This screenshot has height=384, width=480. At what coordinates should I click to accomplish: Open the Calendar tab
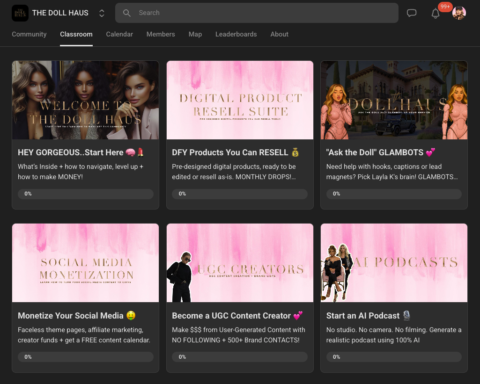pyautogui.click(x=119, y=34)
